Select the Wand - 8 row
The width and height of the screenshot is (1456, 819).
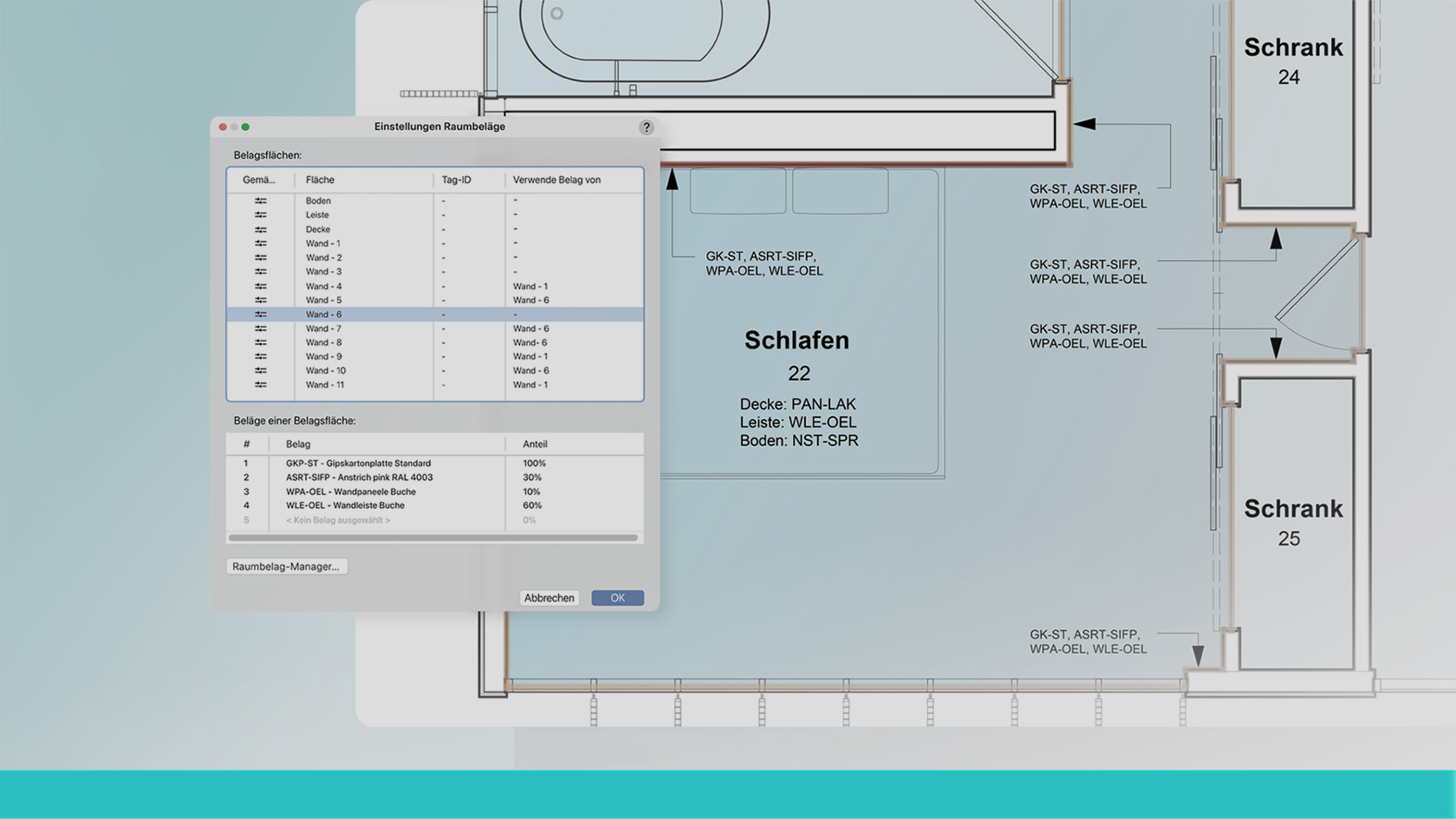tap(435, 342)
